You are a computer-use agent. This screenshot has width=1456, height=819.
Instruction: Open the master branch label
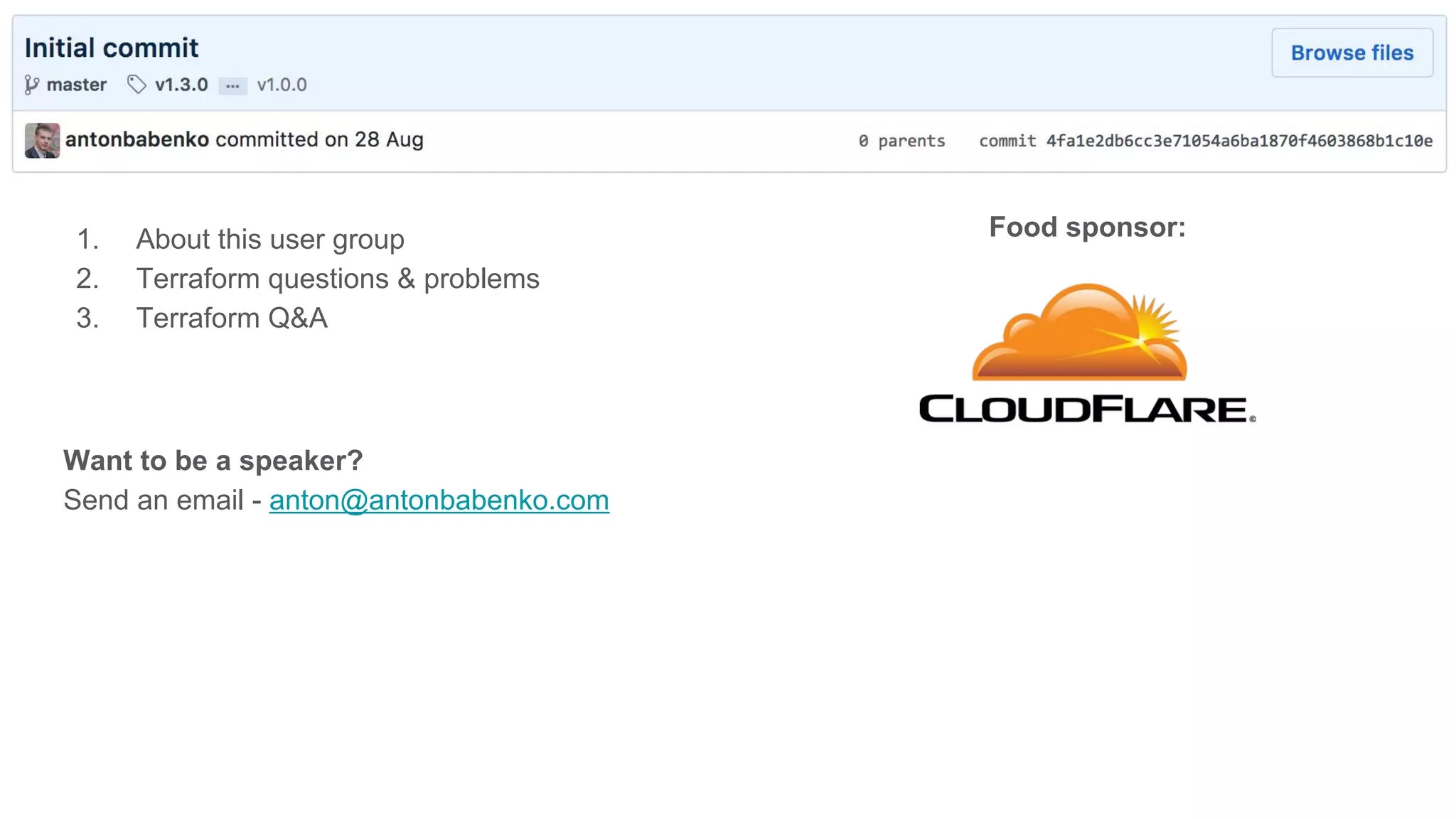point(76,85)
